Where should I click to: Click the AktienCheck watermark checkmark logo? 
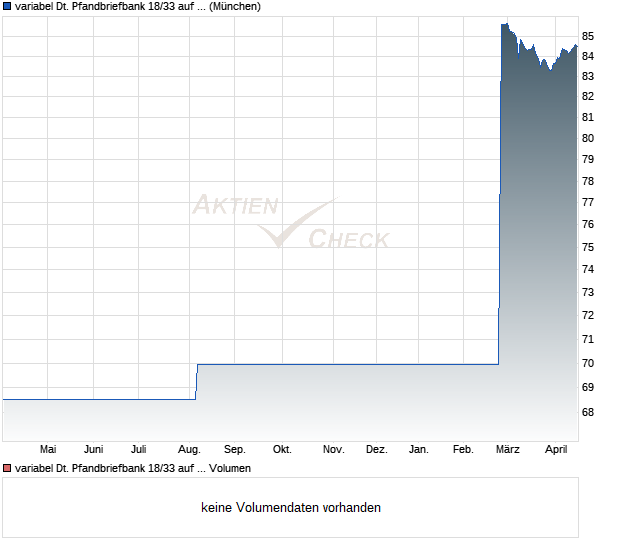291,221
